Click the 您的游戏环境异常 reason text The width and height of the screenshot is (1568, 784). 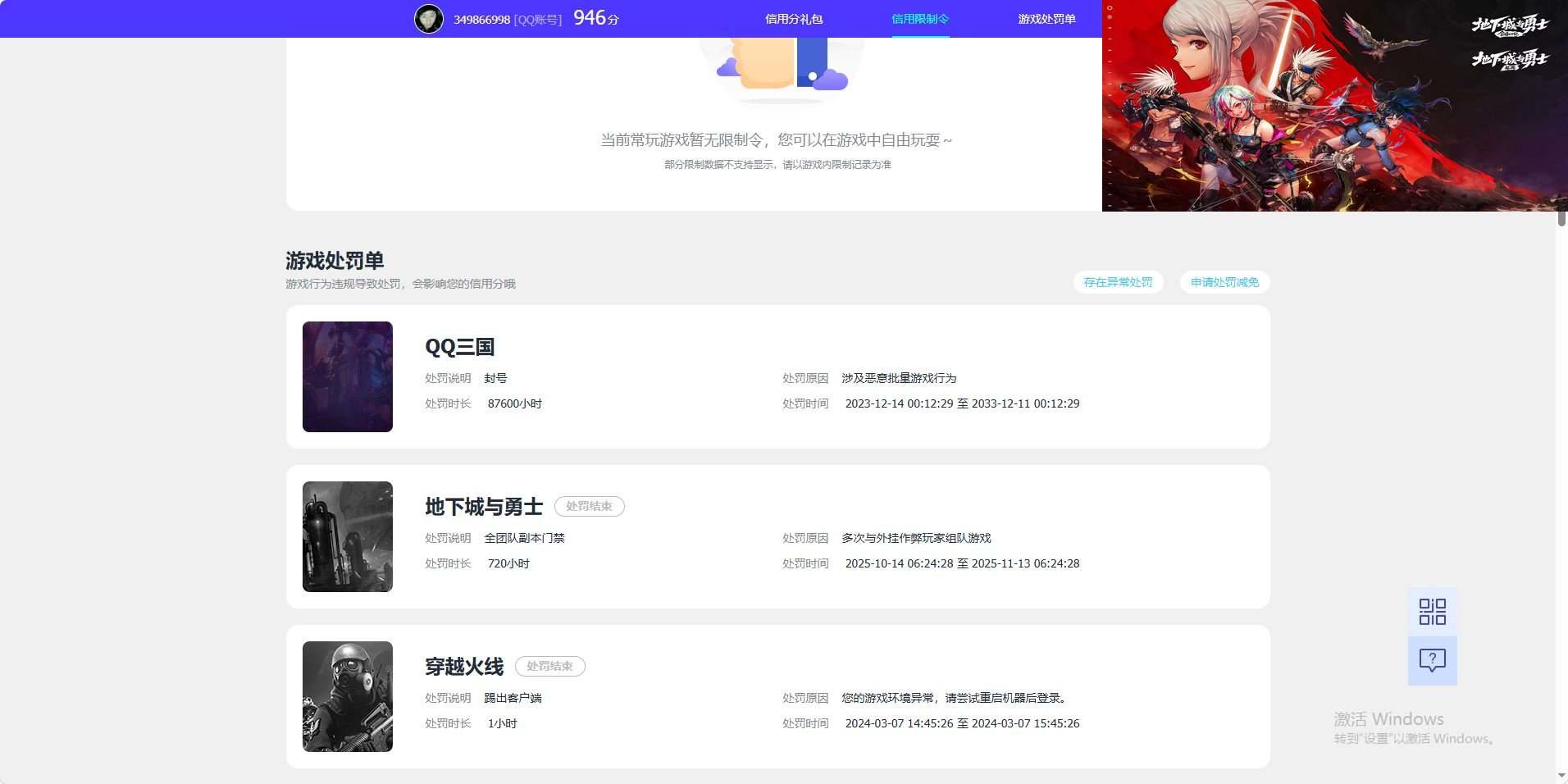click(x=955, y=698)
